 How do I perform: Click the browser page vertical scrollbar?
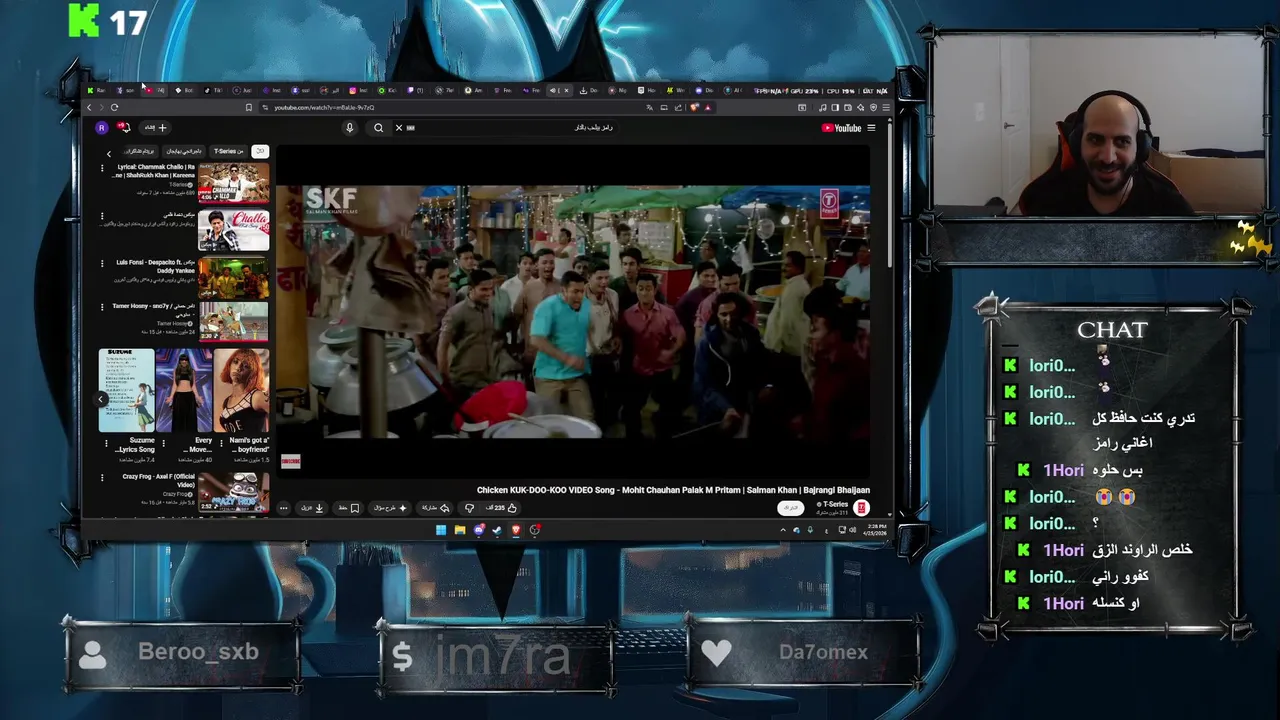coord(888,195)
